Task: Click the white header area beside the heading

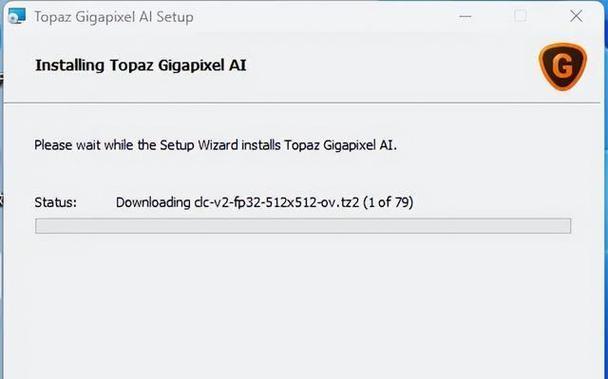Action: 388,66
